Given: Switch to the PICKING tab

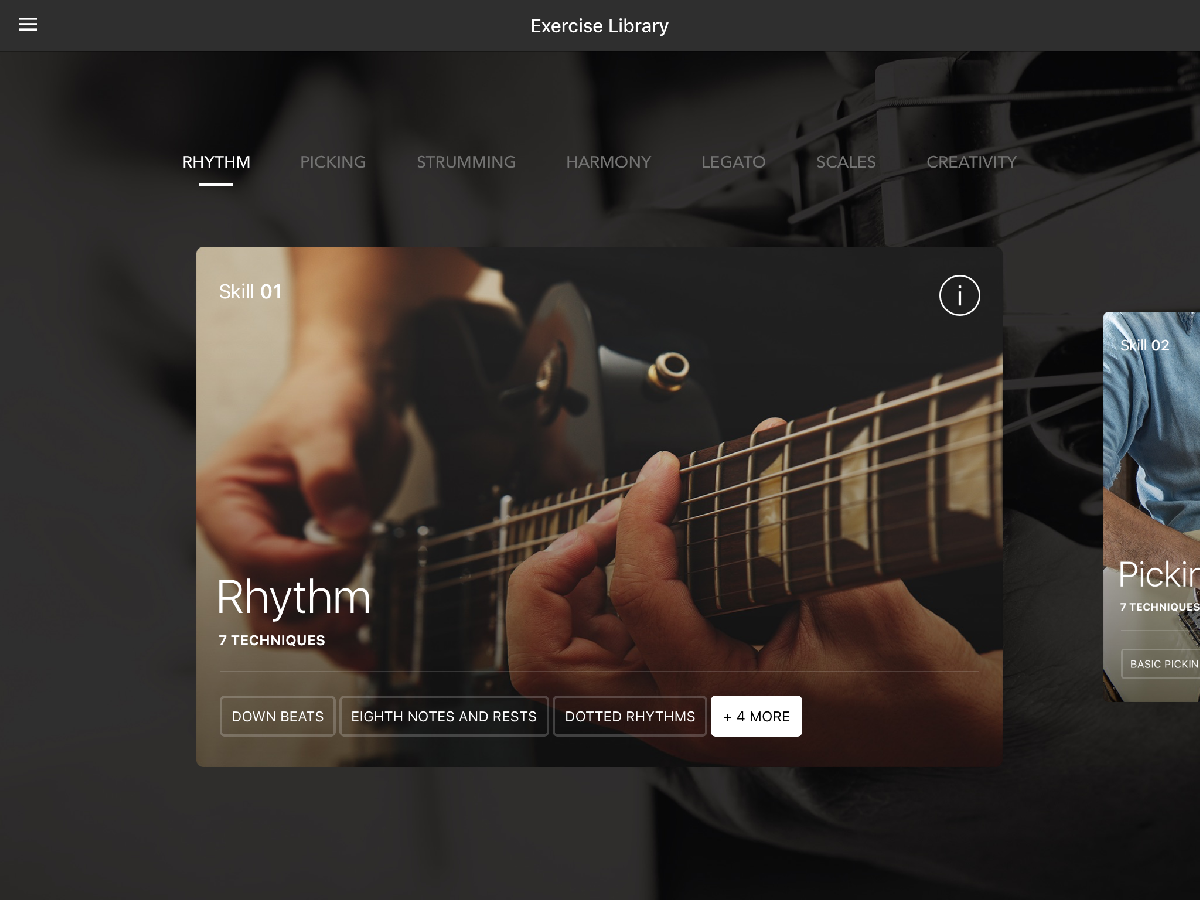Looking at the screenshot, I should tap(333, 162).
